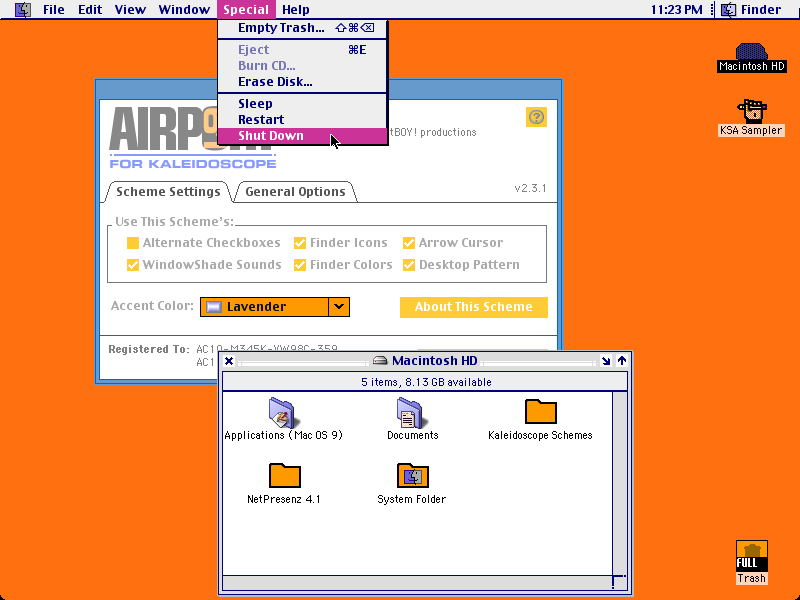
Task: Open the Apple menu icon
Action: click(22, 9)
